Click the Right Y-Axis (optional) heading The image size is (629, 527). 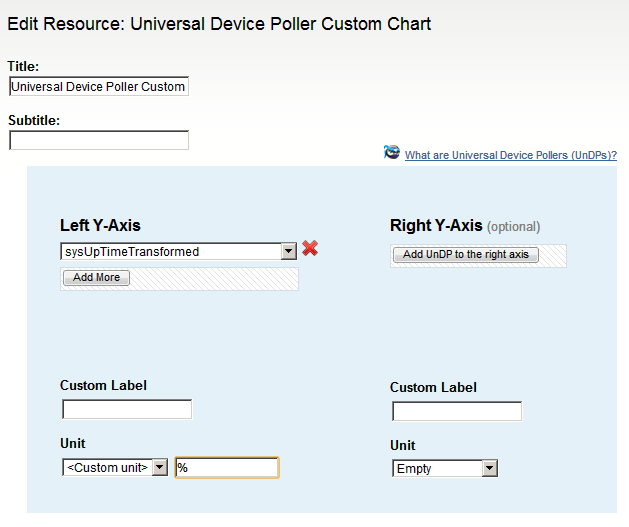pyautogui.click(x=464, y=226)
